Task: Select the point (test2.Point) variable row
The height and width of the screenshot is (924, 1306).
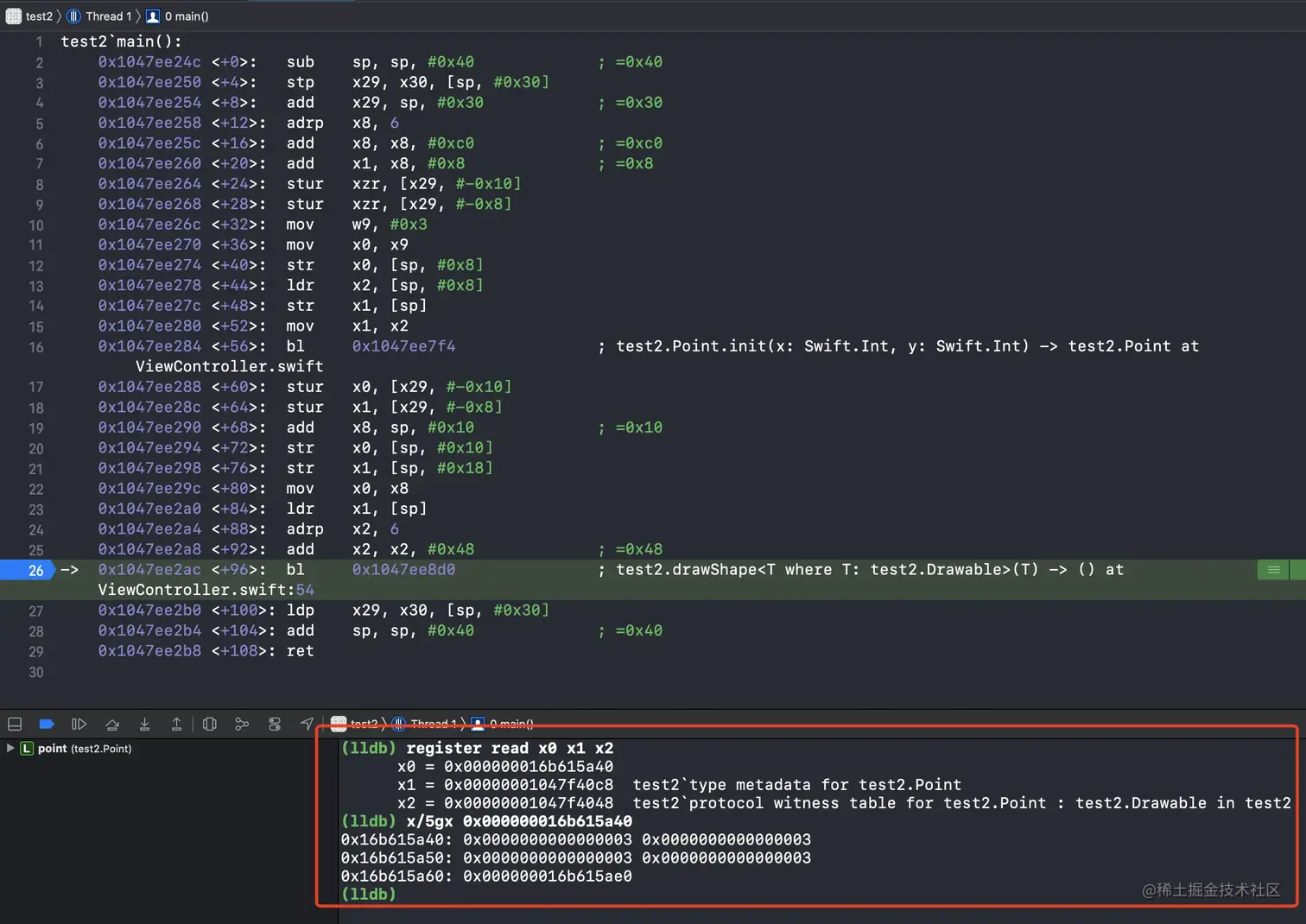Action: pos(168,749)
